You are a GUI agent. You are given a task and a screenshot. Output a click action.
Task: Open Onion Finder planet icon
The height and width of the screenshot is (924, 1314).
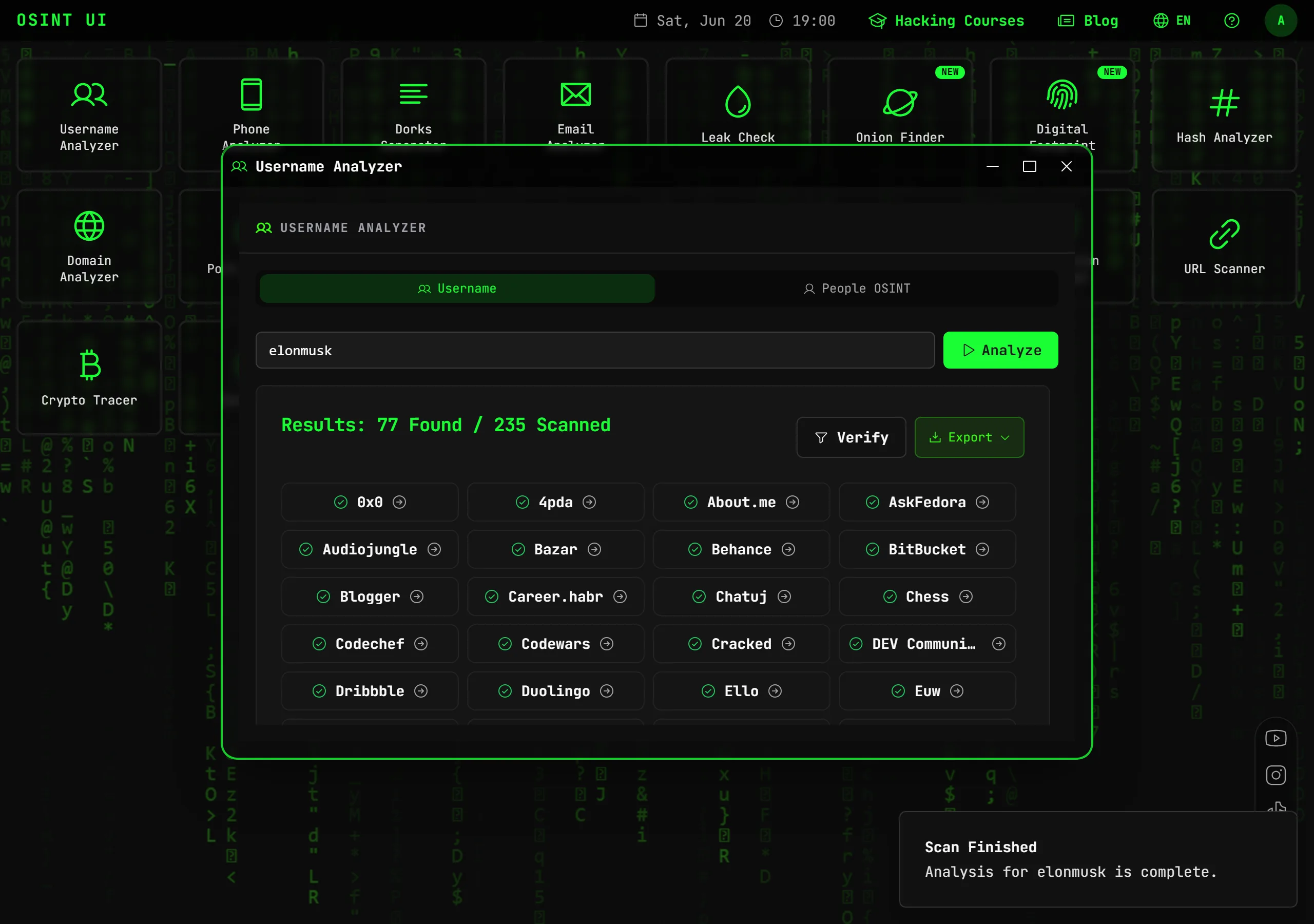[900, 103]
